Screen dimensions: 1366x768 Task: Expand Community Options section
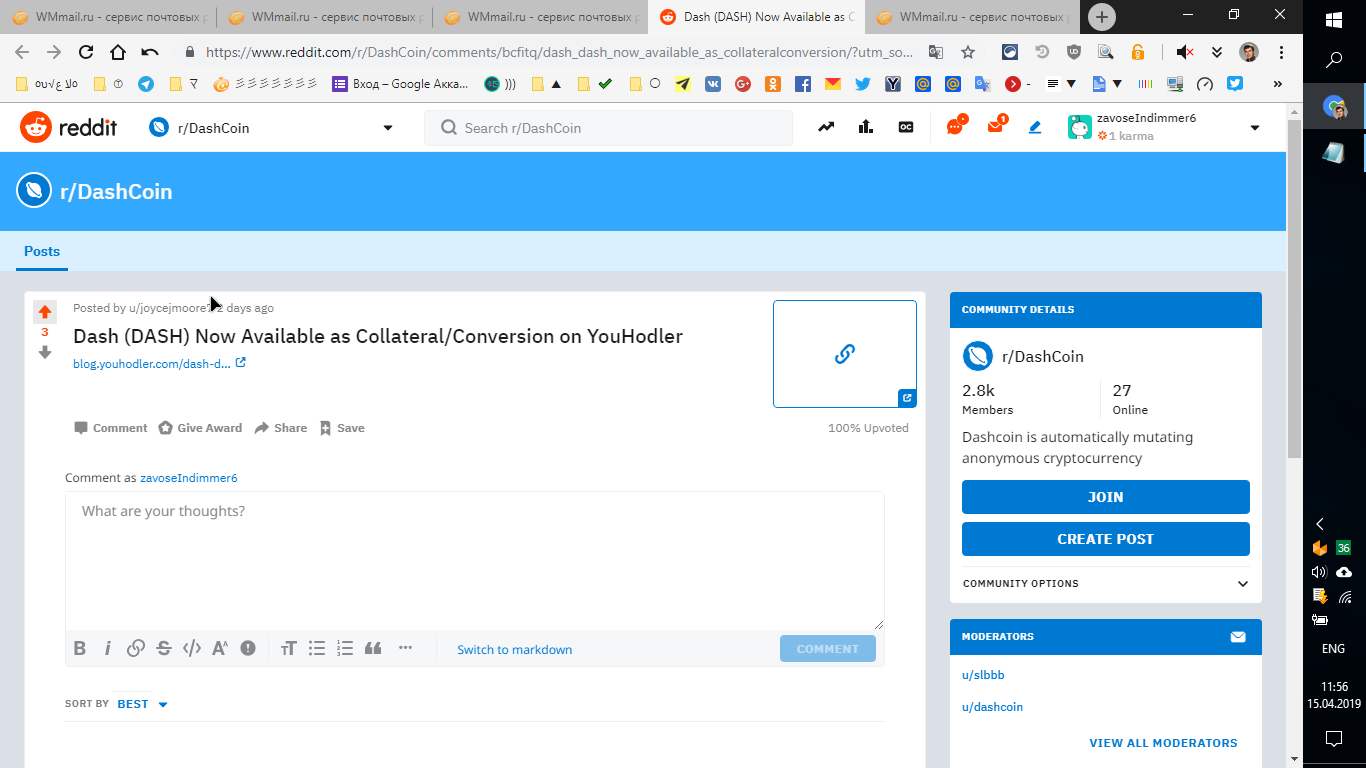pyautogui.click(x=1106, y=583)
